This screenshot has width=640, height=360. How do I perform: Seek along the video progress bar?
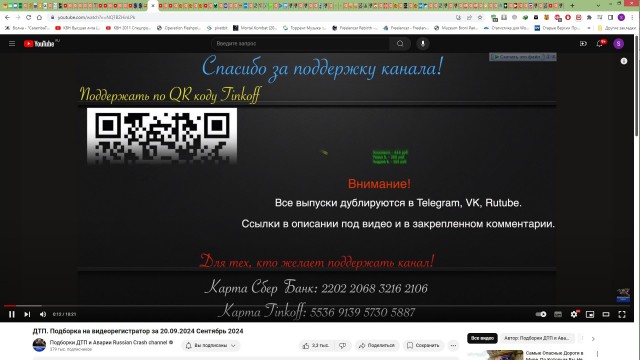click(317, 305)
